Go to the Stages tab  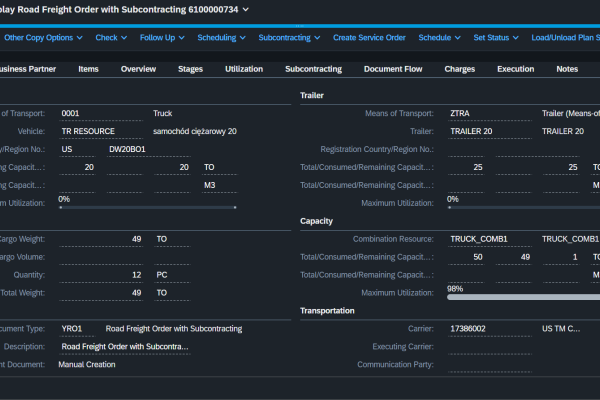[190, 69]
